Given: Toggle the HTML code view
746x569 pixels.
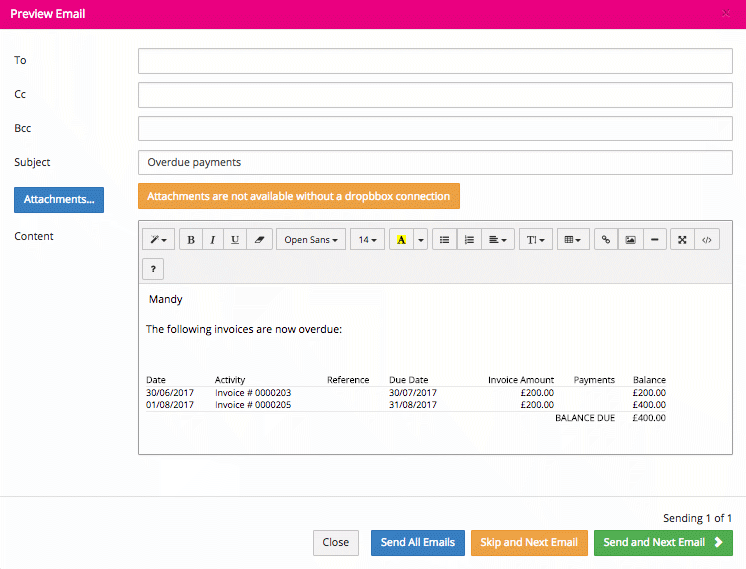Looking at the screenshot, I should coord(707,240).
